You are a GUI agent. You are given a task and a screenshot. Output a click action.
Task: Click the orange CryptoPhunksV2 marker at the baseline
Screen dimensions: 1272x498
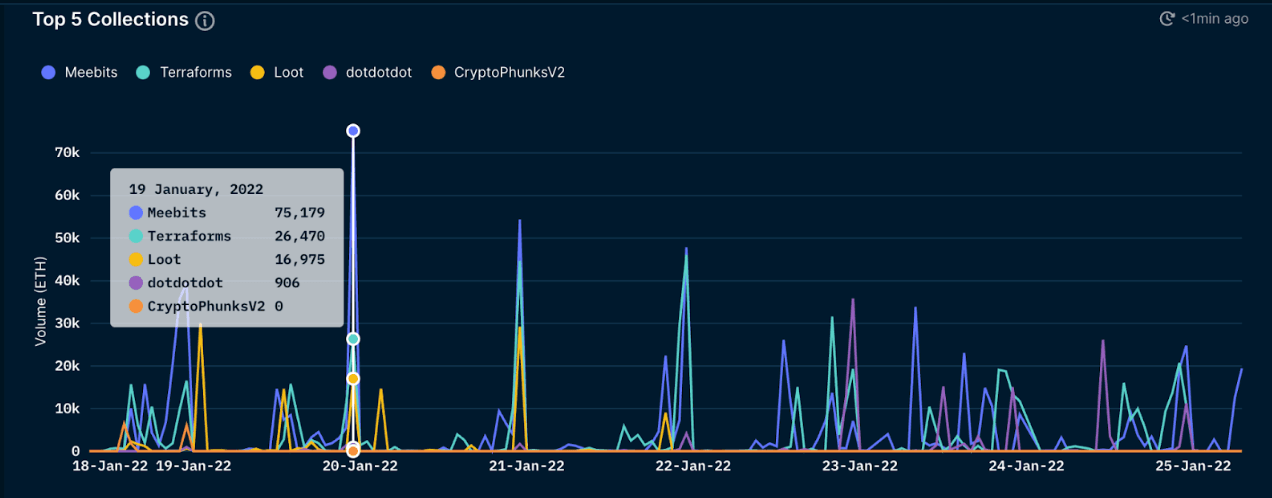click(353, 451)
